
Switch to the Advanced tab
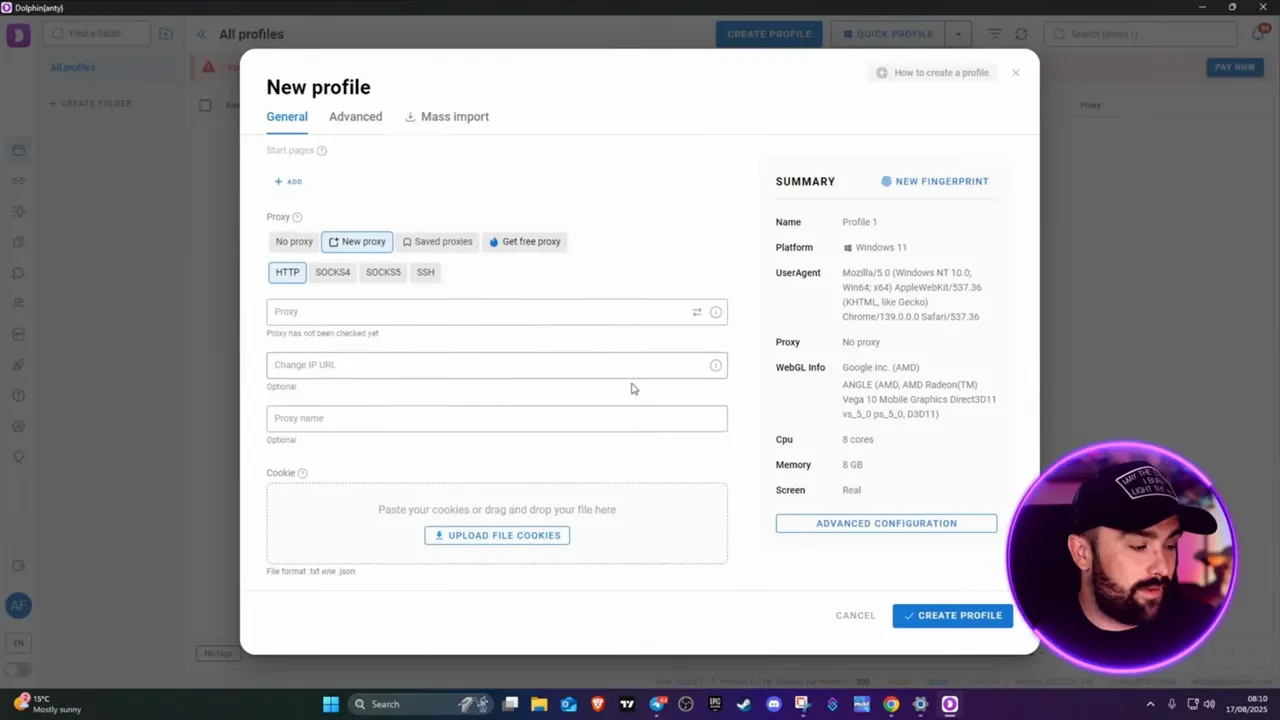pyautogui.click(x=355, y=116)
